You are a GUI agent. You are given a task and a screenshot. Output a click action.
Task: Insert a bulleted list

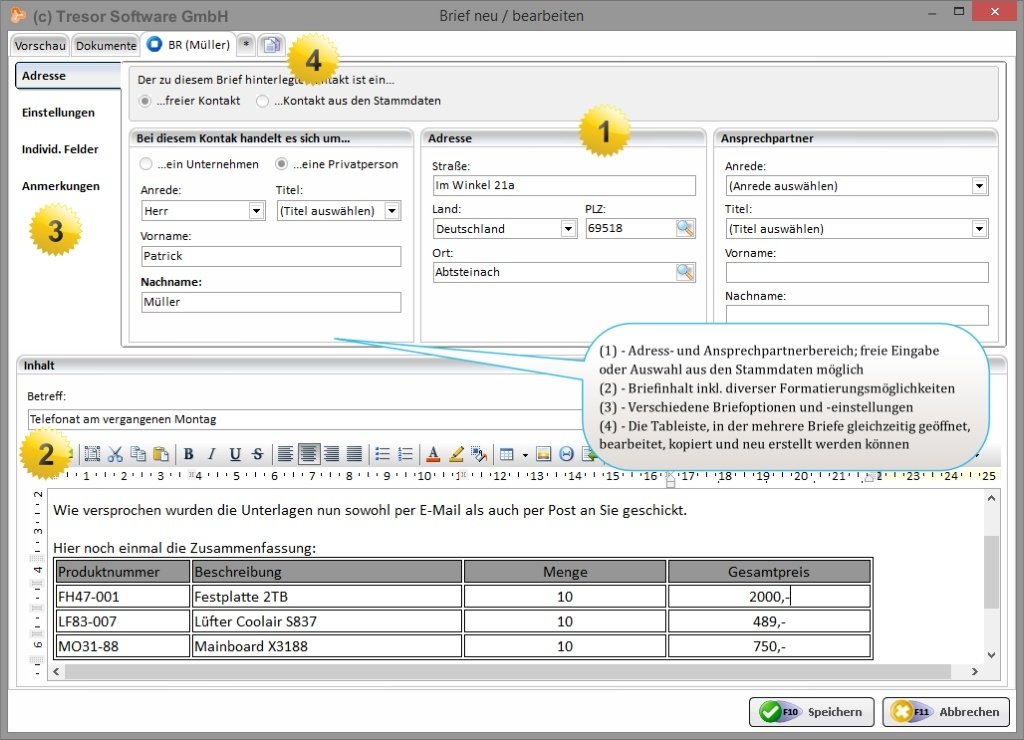pyautogui.click(x=382, y=454)
